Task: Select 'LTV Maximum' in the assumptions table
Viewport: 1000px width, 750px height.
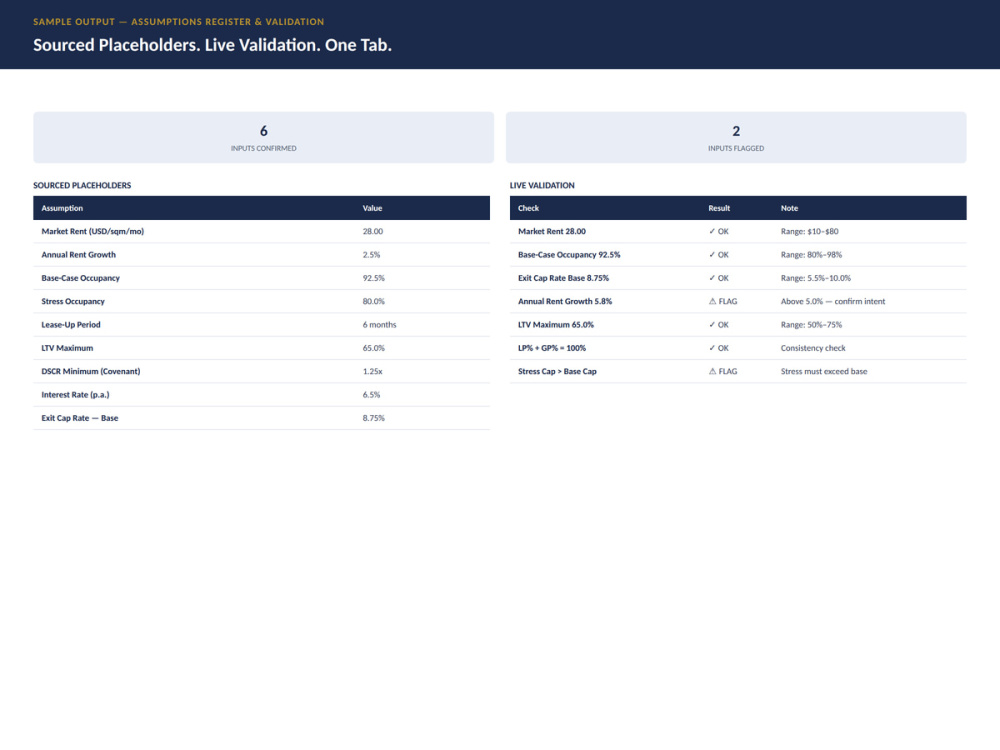Action: tap(67, 348)
